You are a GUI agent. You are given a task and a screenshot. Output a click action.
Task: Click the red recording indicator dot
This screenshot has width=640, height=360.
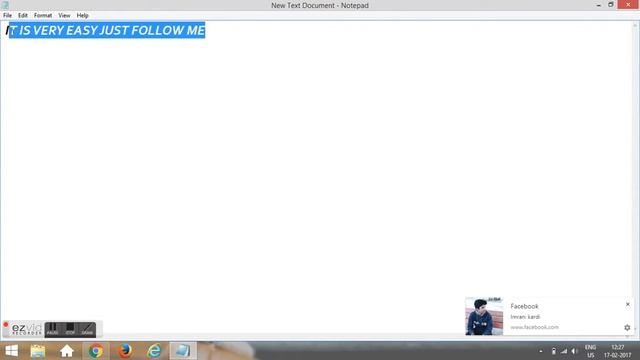pyautogui.click(x=6, y=325)
